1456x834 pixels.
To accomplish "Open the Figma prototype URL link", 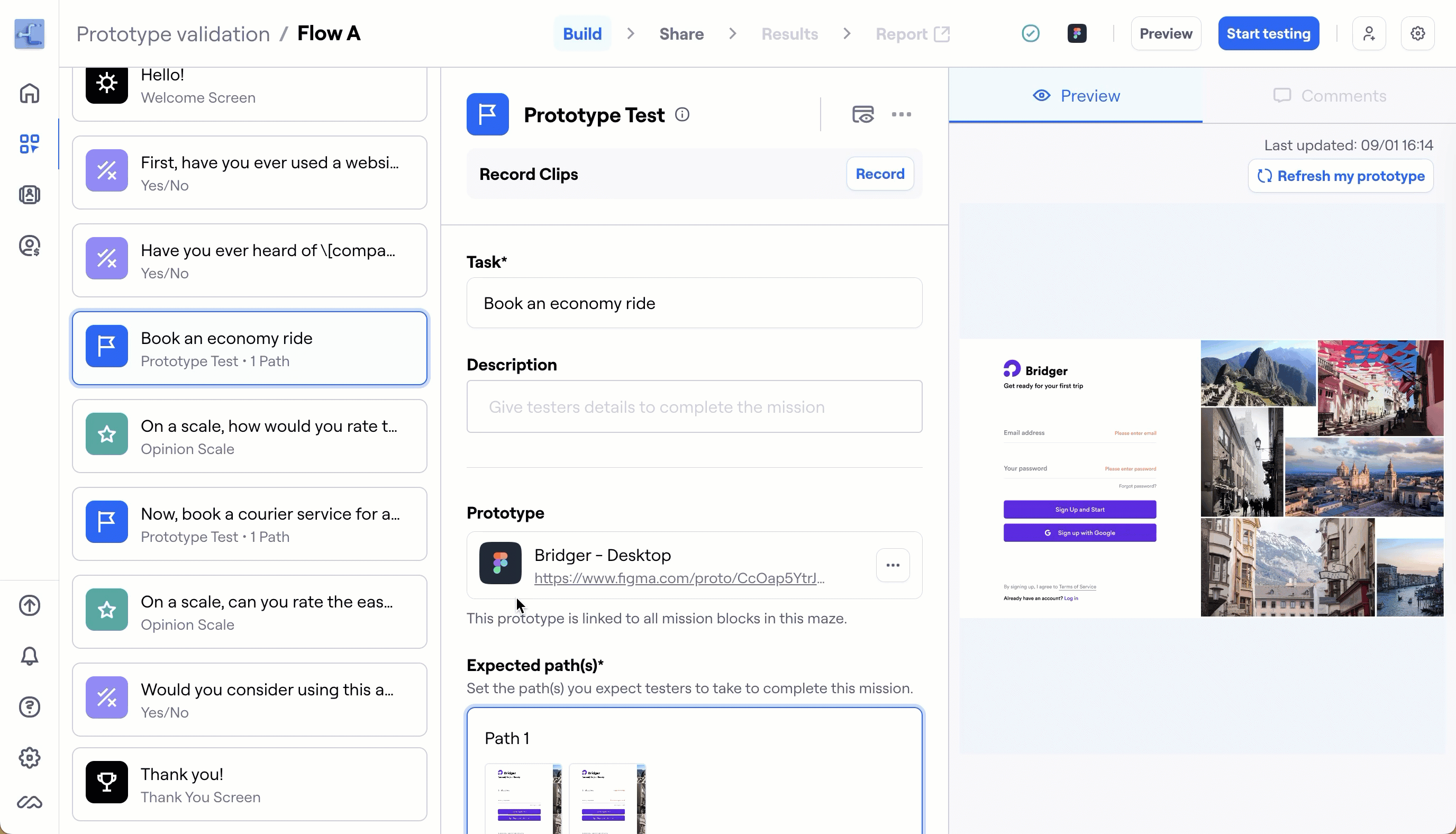I will coord(679,578).
